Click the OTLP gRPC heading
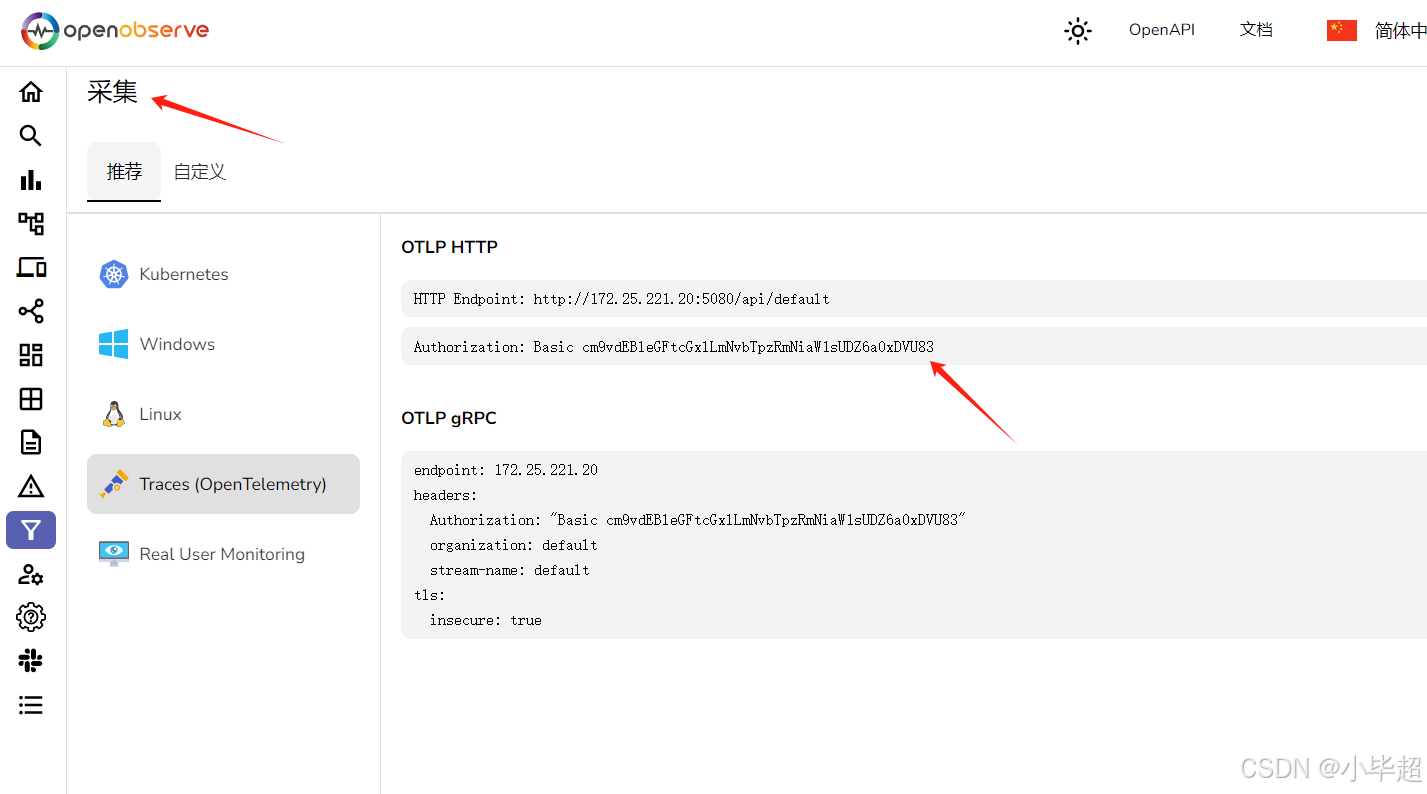Screen dimensions: 1427x794 point(449,418)
